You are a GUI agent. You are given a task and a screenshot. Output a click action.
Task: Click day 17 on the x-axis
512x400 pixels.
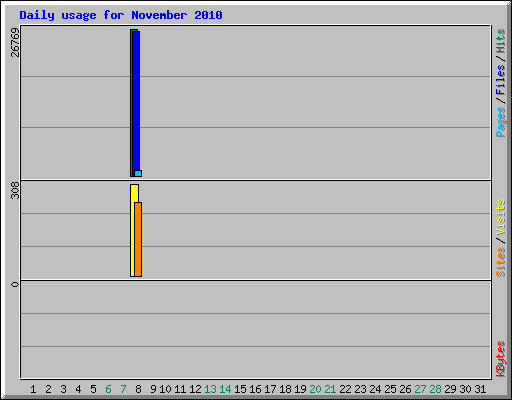point(270,389)
